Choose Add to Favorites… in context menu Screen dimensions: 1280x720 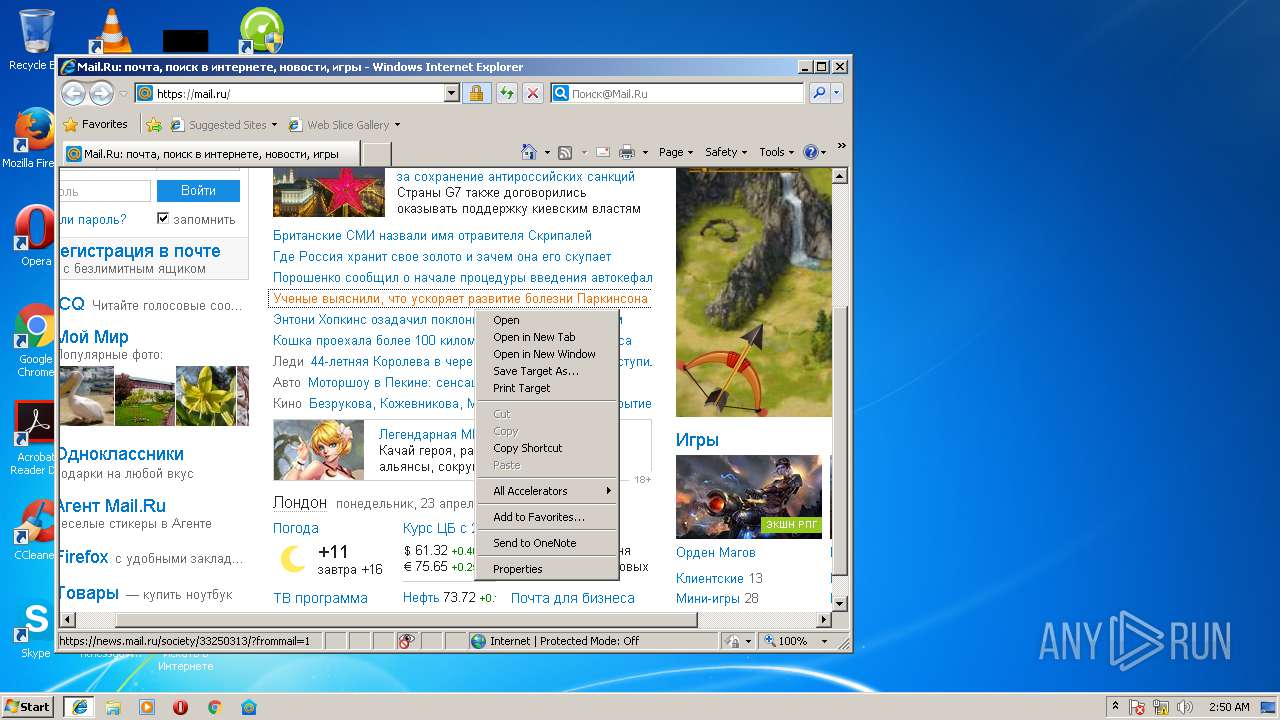click(x=547, y=517)
